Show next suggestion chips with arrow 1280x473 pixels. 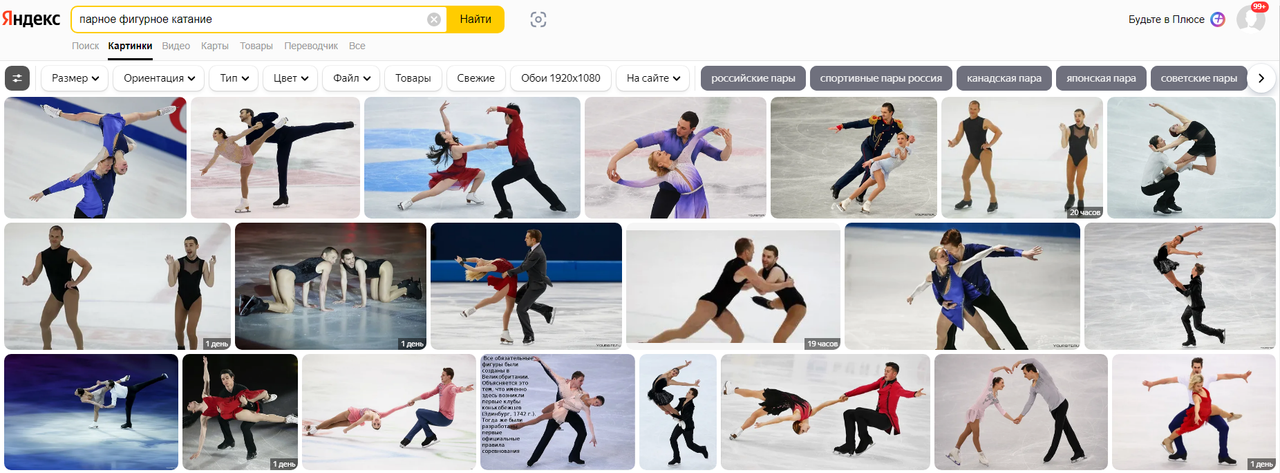pyautogui.click(x=1261, y=78)
